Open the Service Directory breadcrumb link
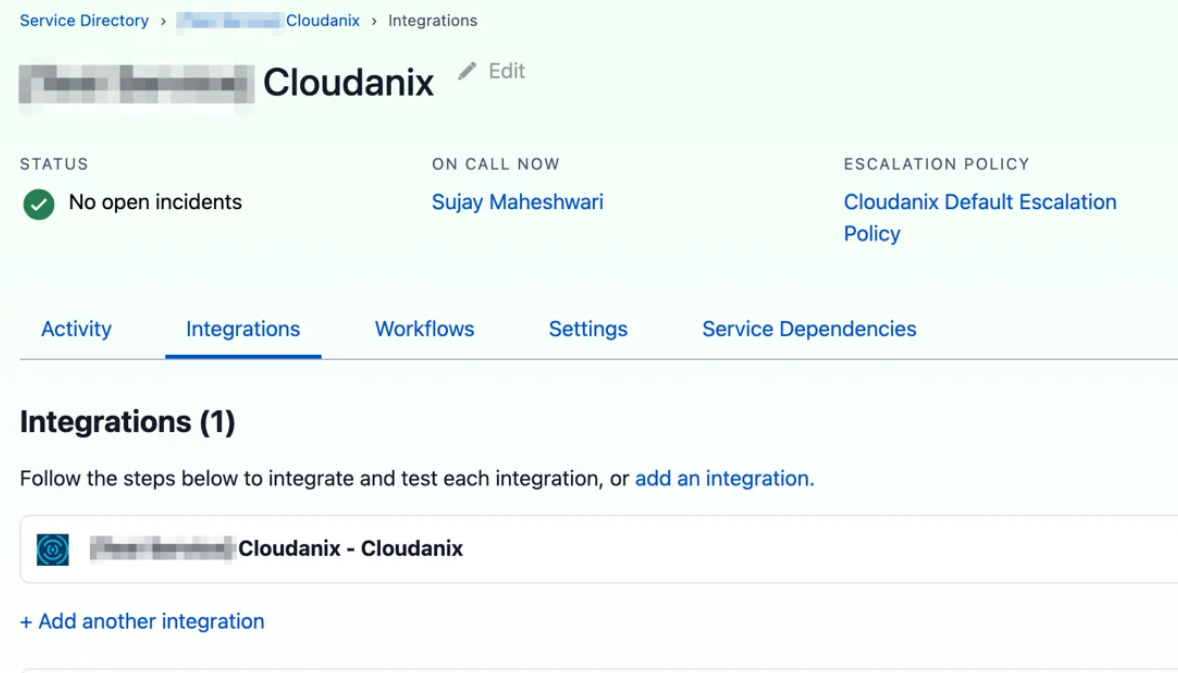This screenshot has height=673, width=1178. point(84,21)
